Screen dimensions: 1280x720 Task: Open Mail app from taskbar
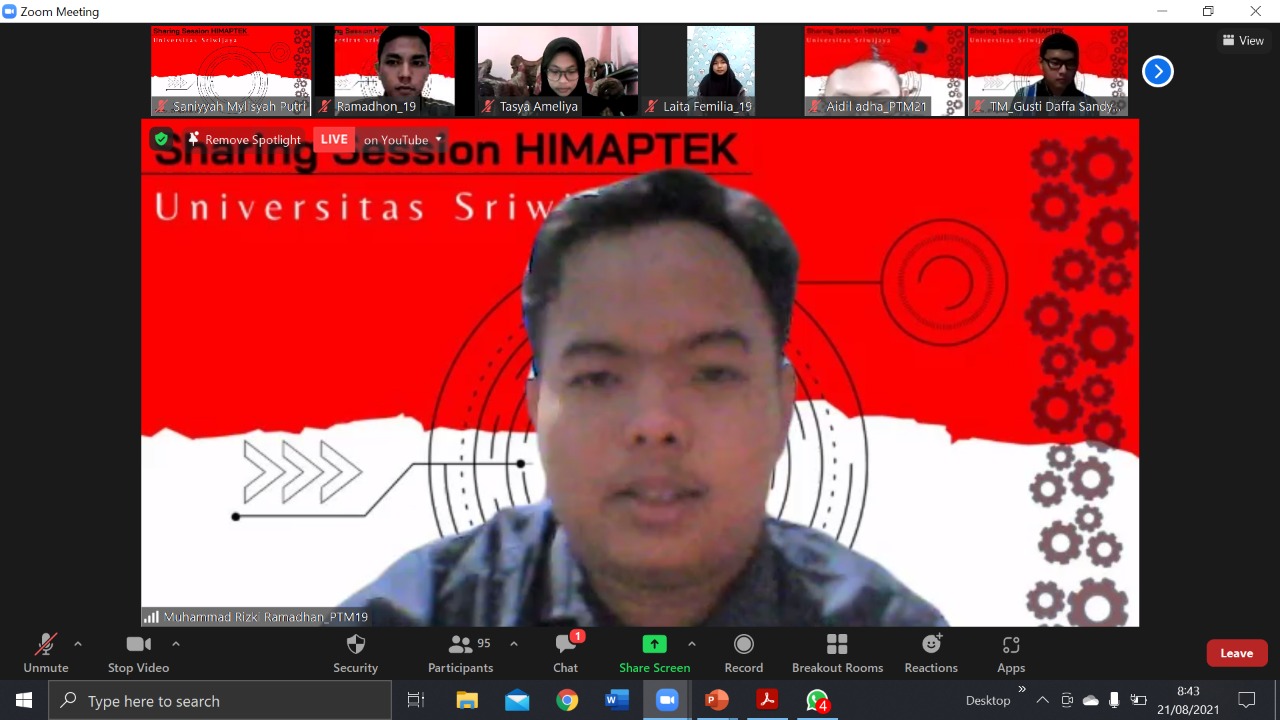(517, 701)
